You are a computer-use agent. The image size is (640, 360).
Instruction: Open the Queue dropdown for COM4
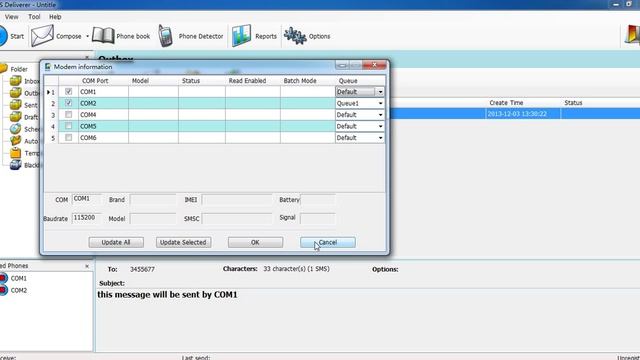pyautogui.click(x=380, y=115)
